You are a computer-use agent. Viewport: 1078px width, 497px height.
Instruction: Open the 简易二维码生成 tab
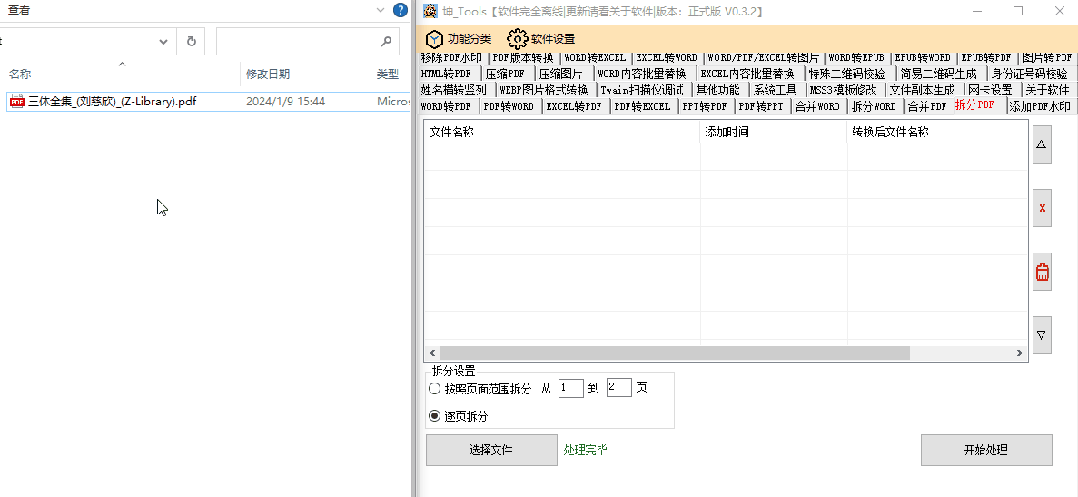point(938,74)
